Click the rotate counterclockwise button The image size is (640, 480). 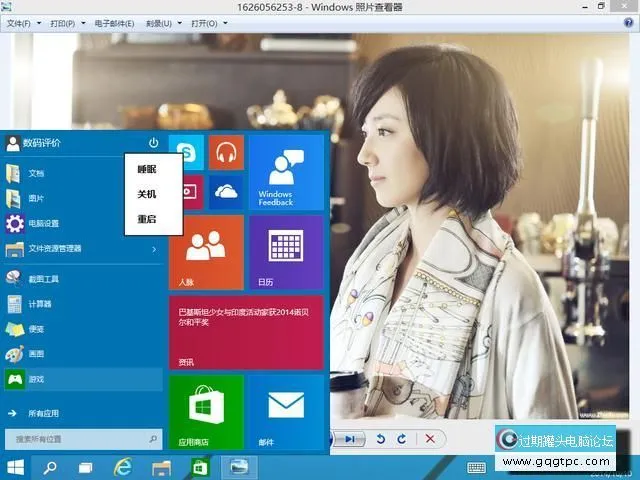pos(381,439)
